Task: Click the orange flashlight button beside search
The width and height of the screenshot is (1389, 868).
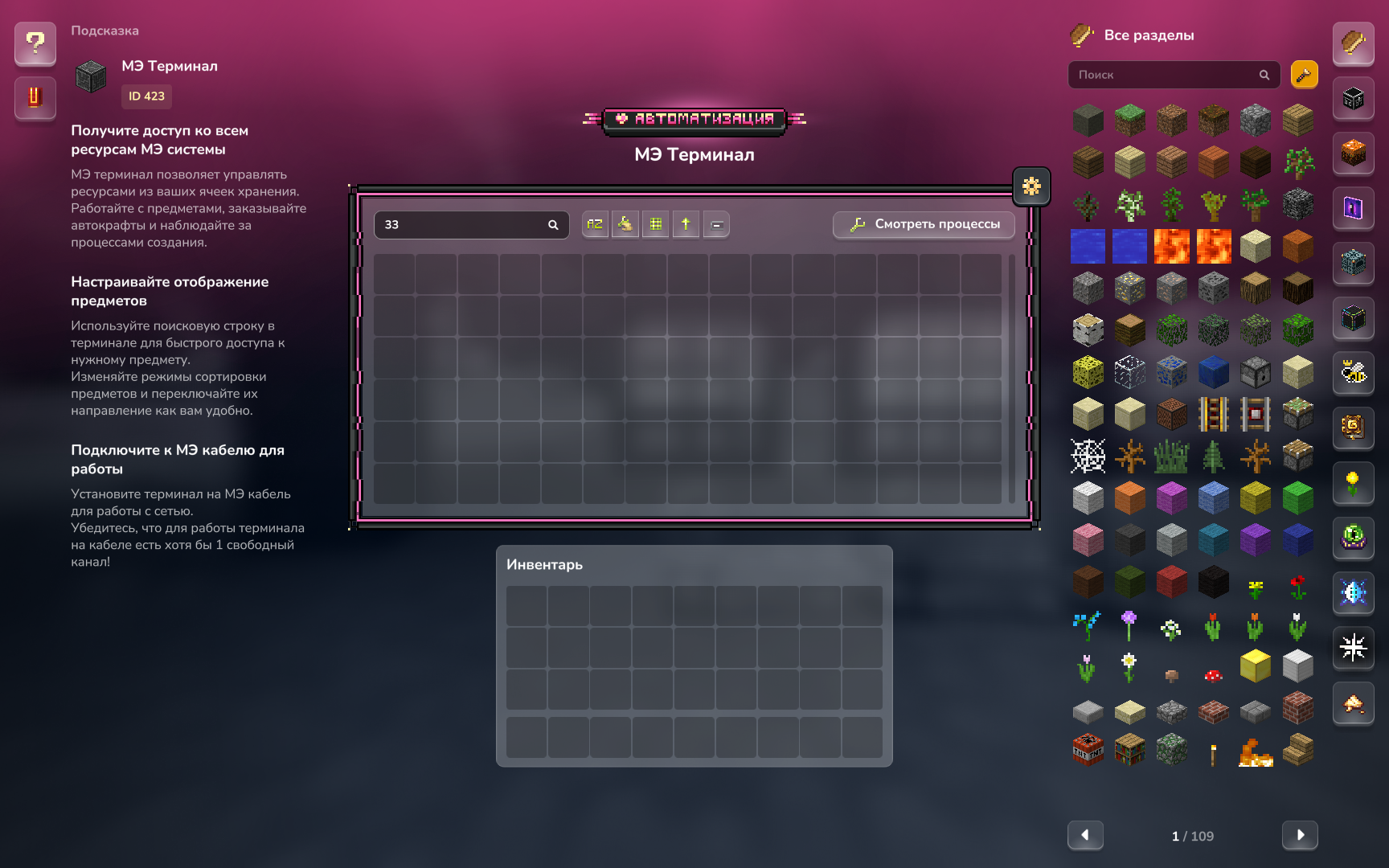Action: point(1304,75)
